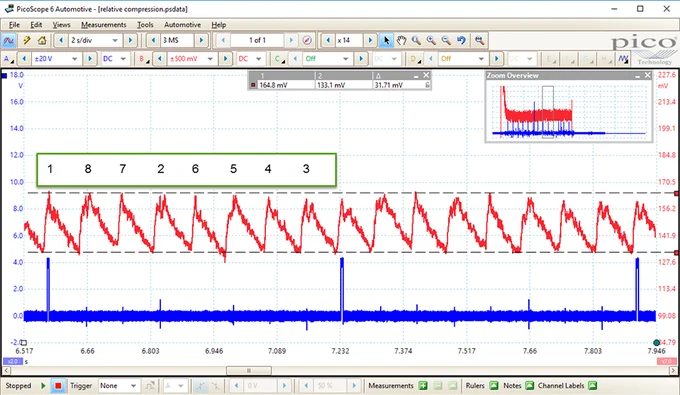The height and width of the screenshot is (395, 680).
Task: Open the Automotive menu
Action: tap(182, 25)
